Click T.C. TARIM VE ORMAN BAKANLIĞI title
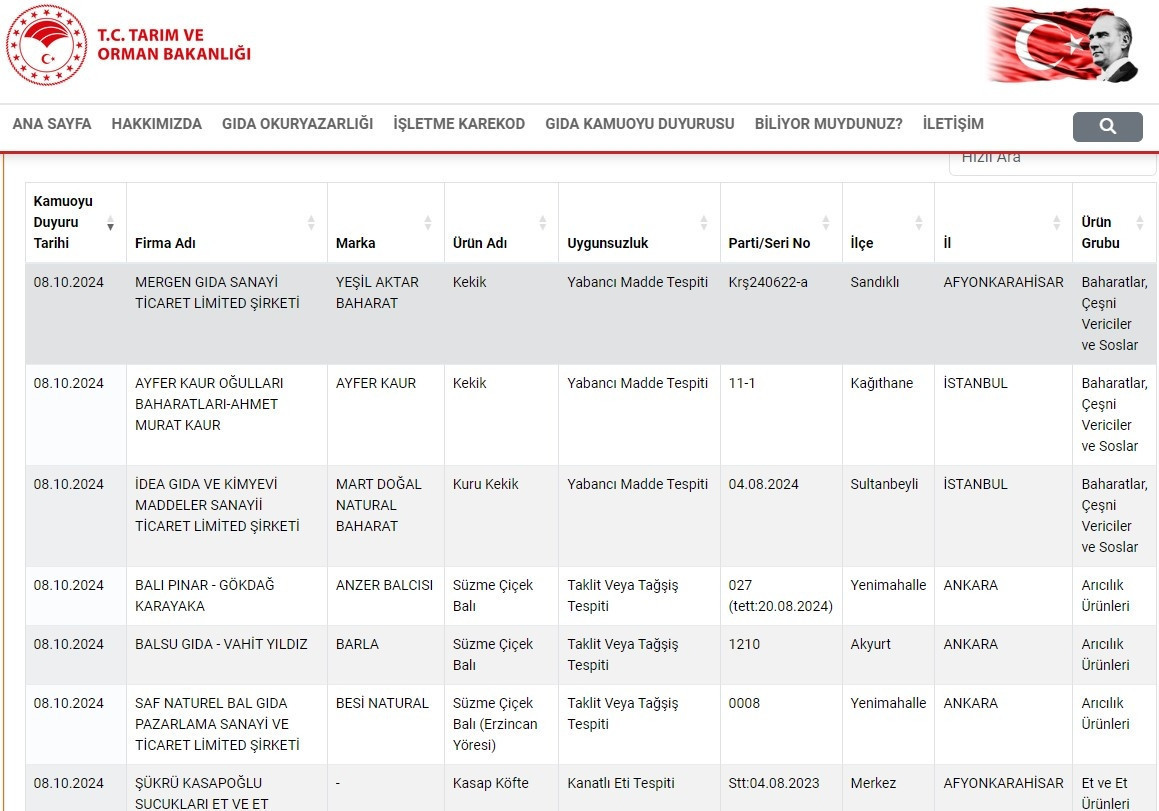The width and height of the screenshot is (1159, 811). tap(174, 44)
